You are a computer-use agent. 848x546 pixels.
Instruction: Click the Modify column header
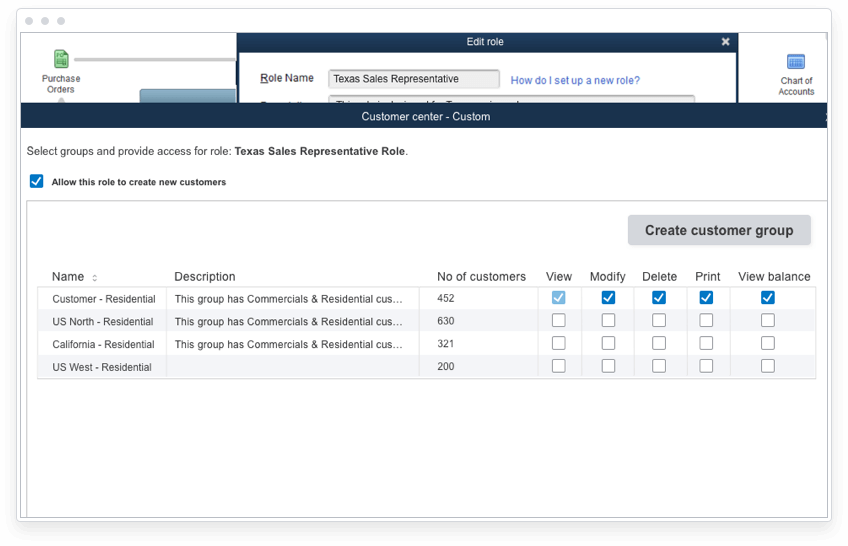[x=607, y=277]
